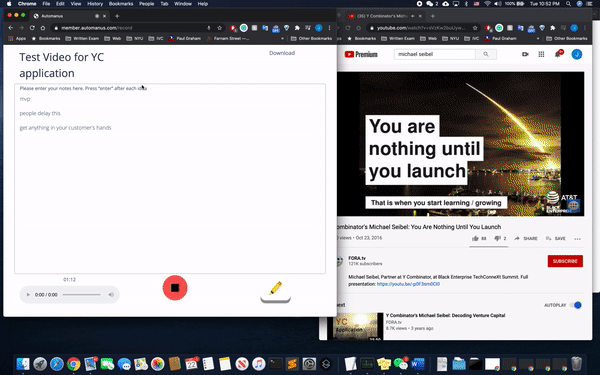
Task: Open a new tab in the Automanus window
Action: (x=117, y=16)
